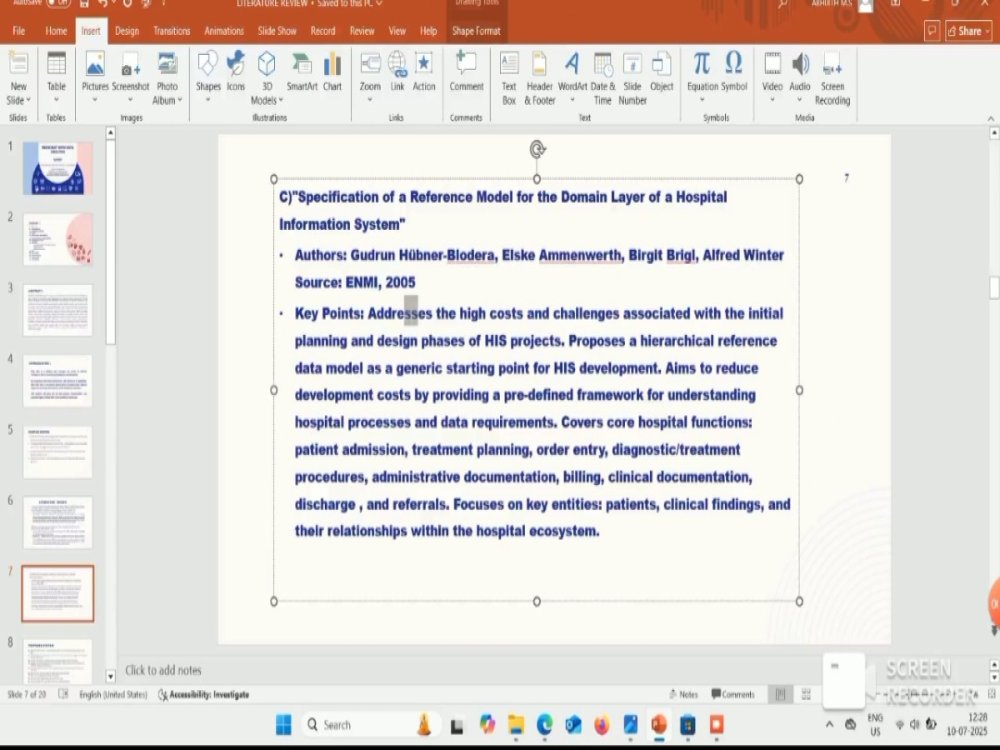Toggle the Notes pane in status bar
The image size is (1000, 750).
pyautogui.click(x=683, y=694)
